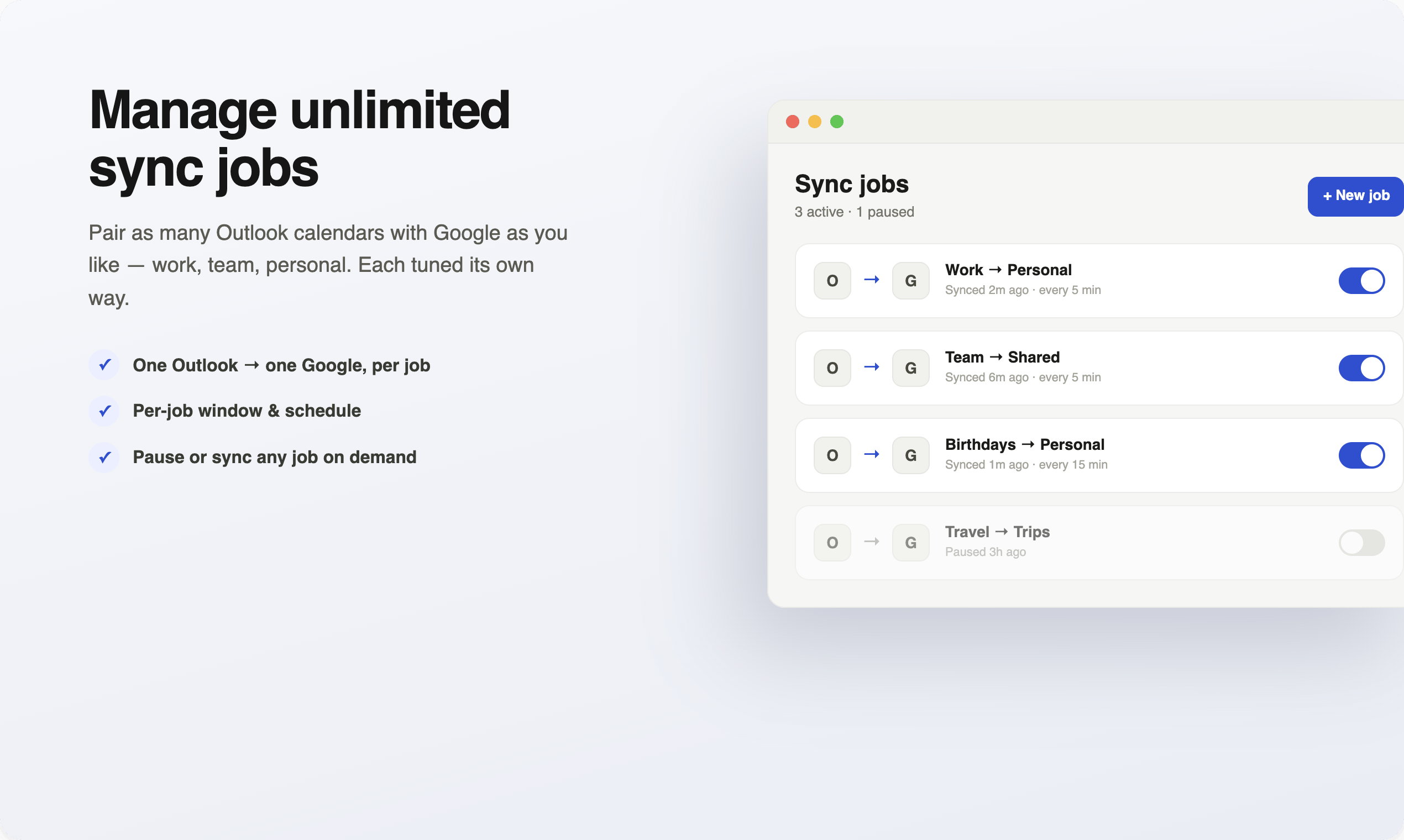1404x840 pixels.
Task: Click Google icon in Team → Shared row
Action: 910,368
